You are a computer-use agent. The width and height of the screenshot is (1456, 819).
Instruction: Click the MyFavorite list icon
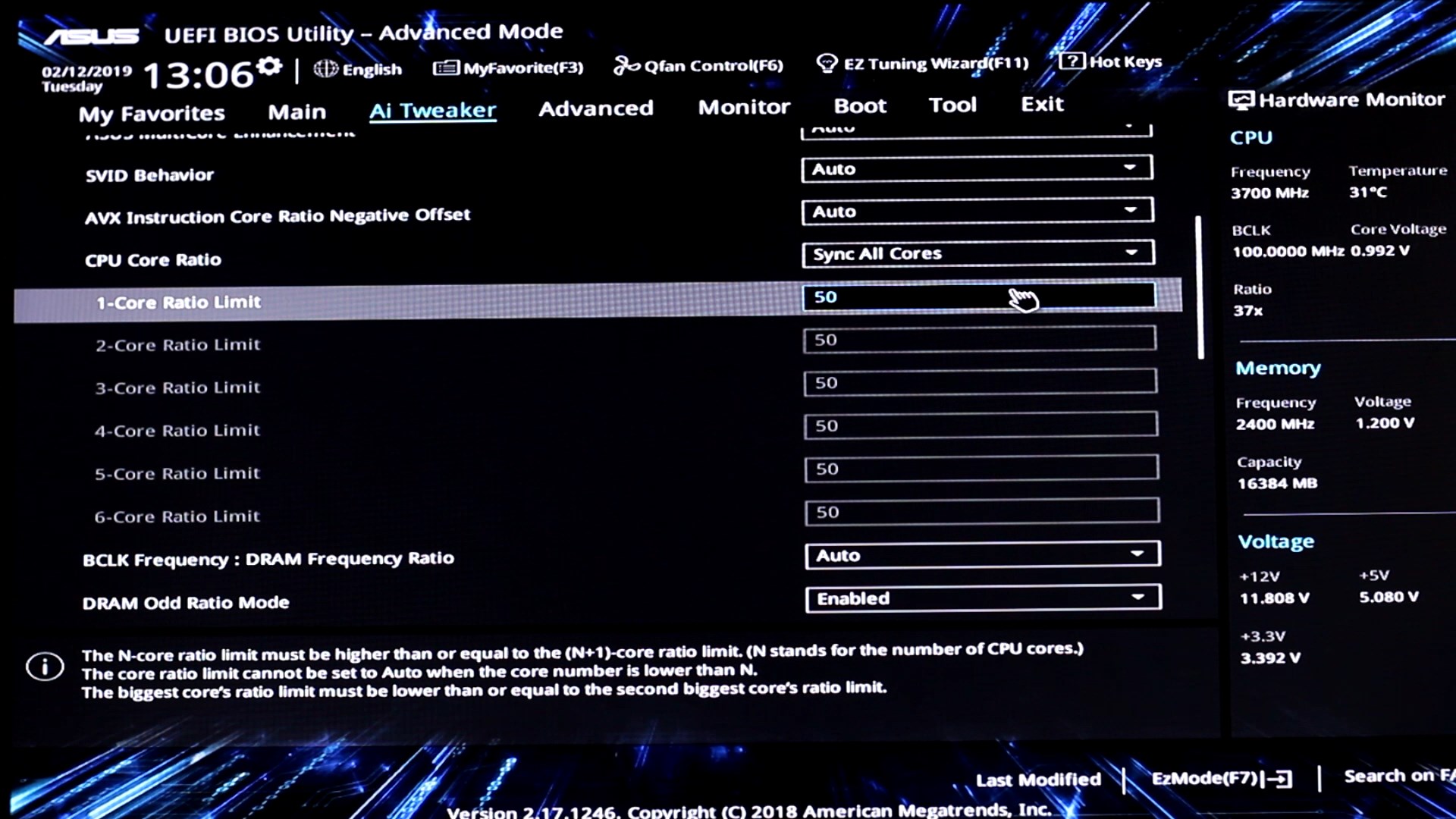(446, 68)
